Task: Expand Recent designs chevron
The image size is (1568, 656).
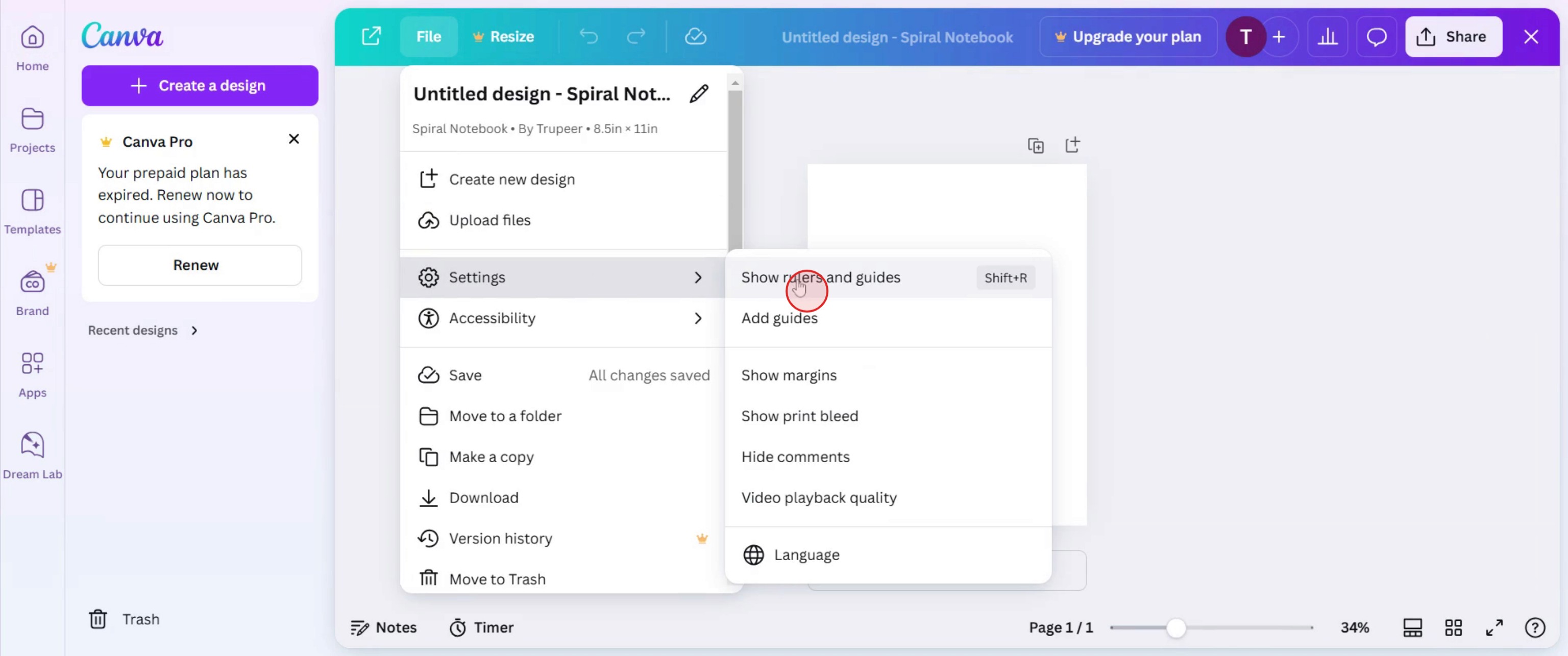Action: coord(194,331)
